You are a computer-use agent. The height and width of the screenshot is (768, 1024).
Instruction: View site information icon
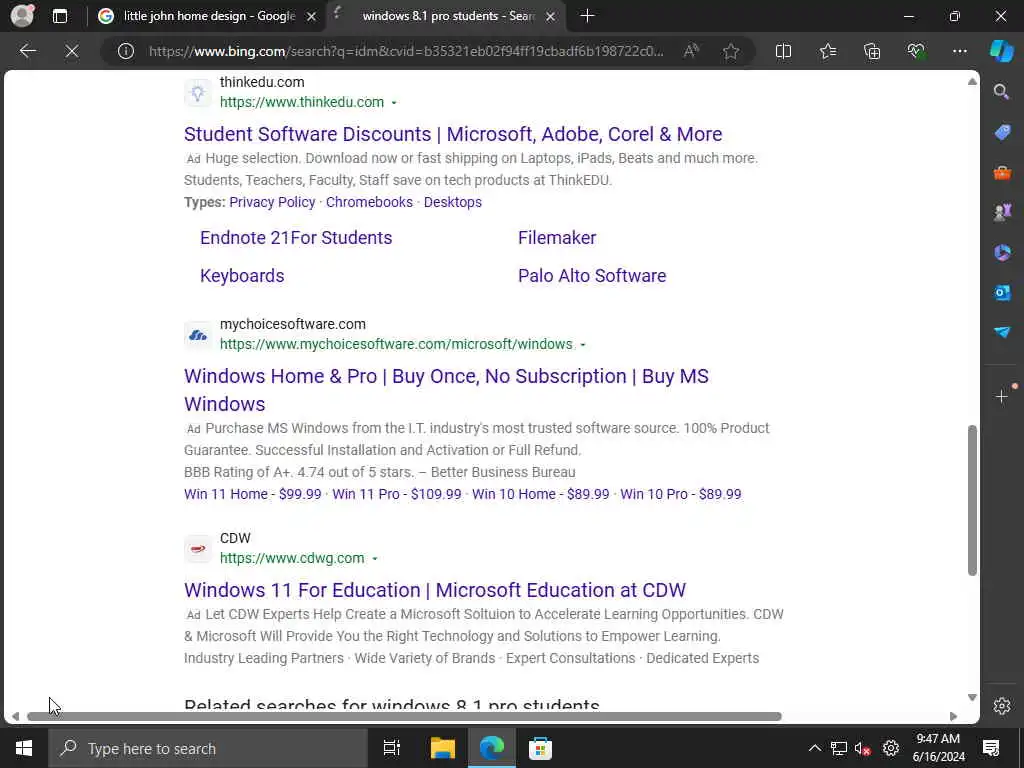125,51
